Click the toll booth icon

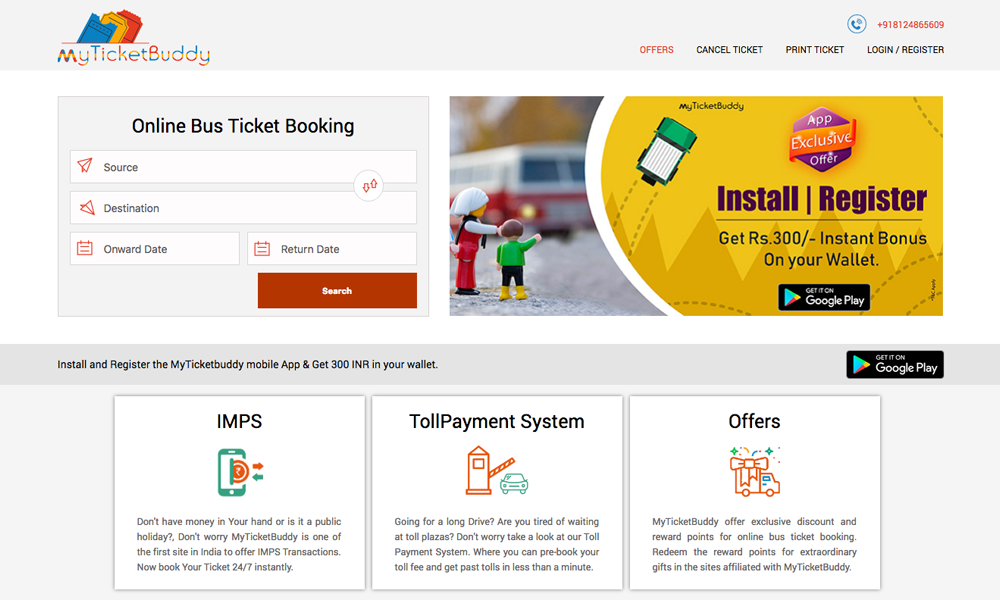coord(496,472)
